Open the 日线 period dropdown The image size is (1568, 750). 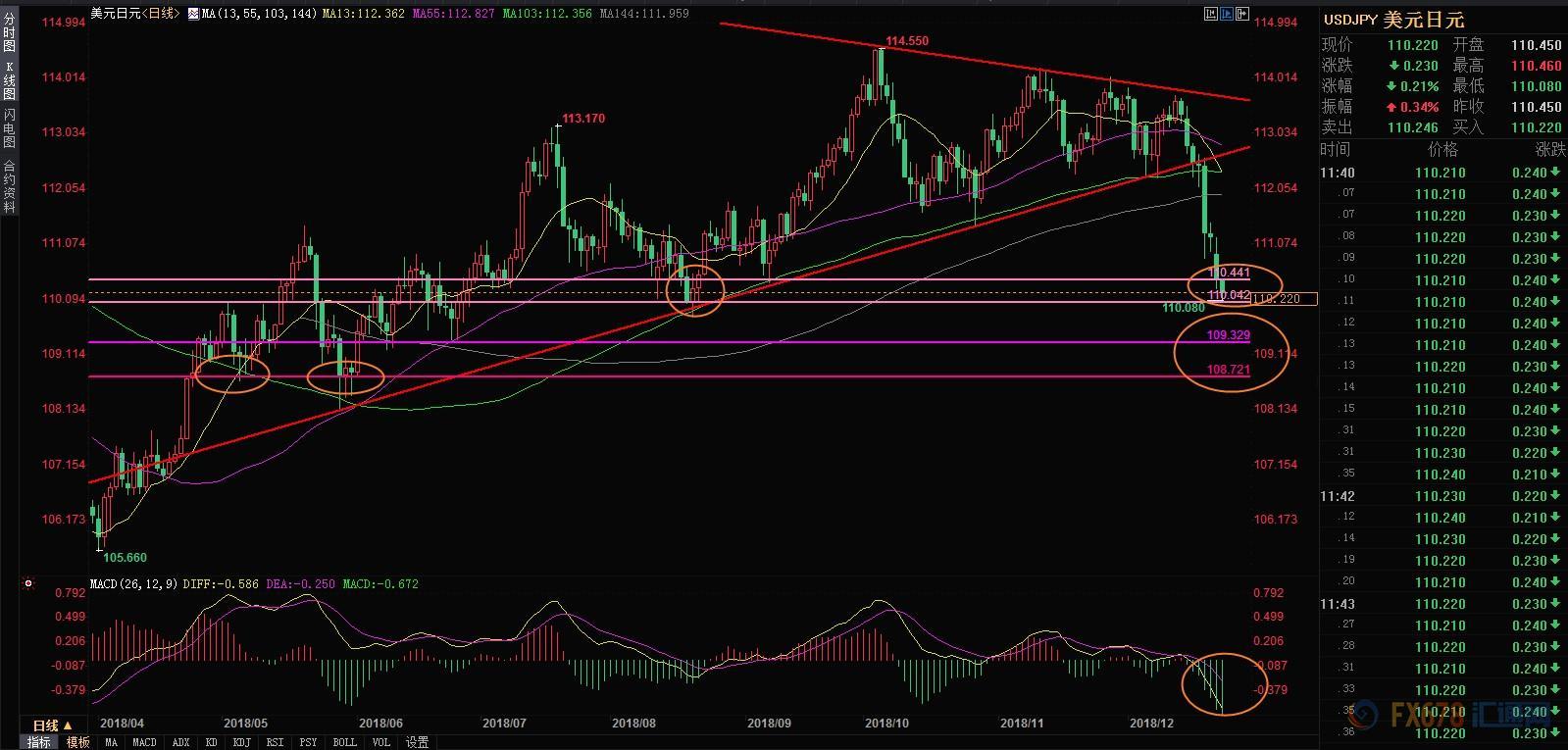coord(53,725)
